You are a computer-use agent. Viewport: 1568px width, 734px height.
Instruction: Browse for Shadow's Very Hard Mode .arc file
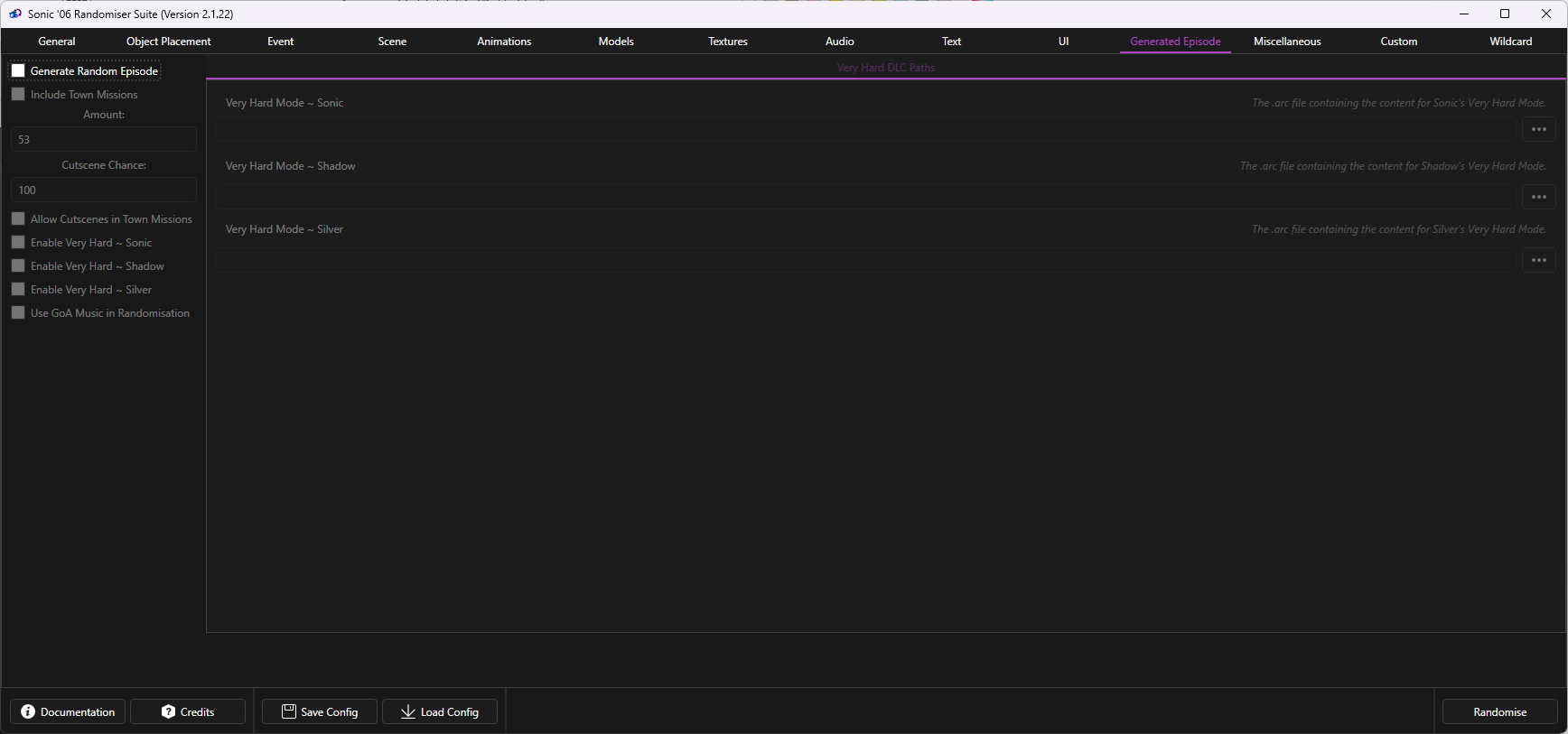1539,197
